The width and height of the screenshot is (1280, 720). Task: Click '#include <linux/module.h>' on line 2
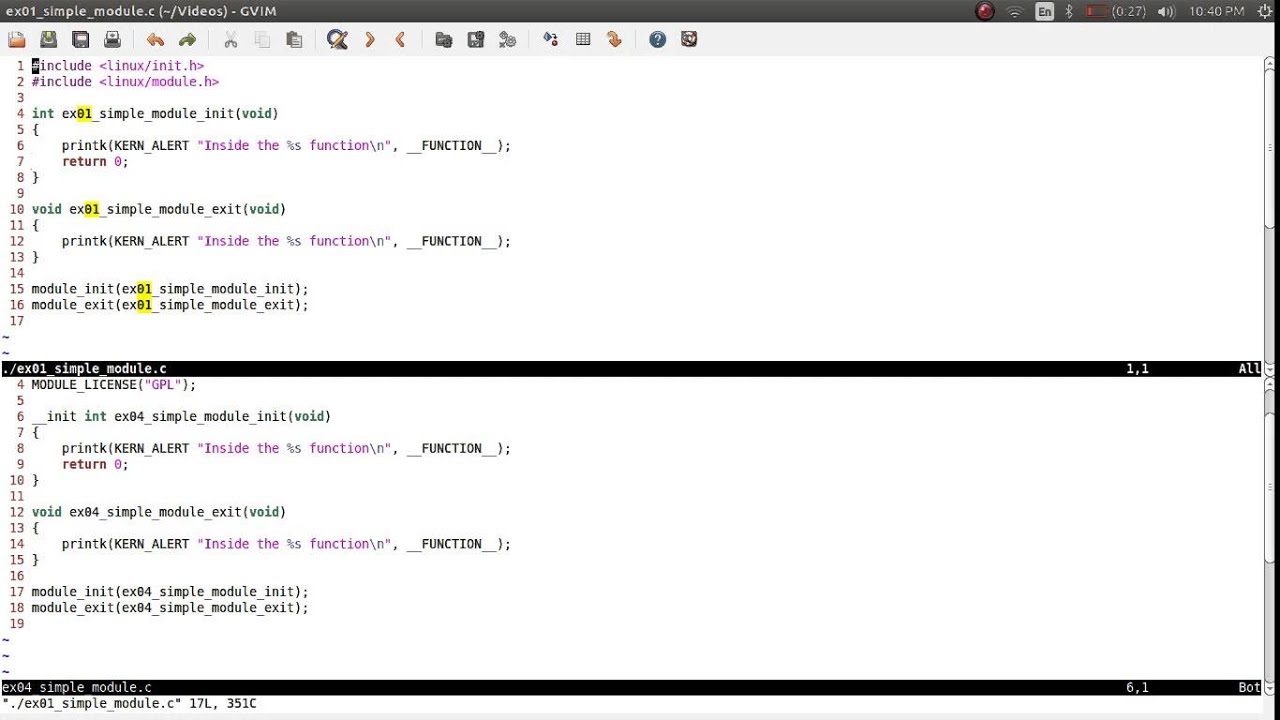click(x=125, y=82)
